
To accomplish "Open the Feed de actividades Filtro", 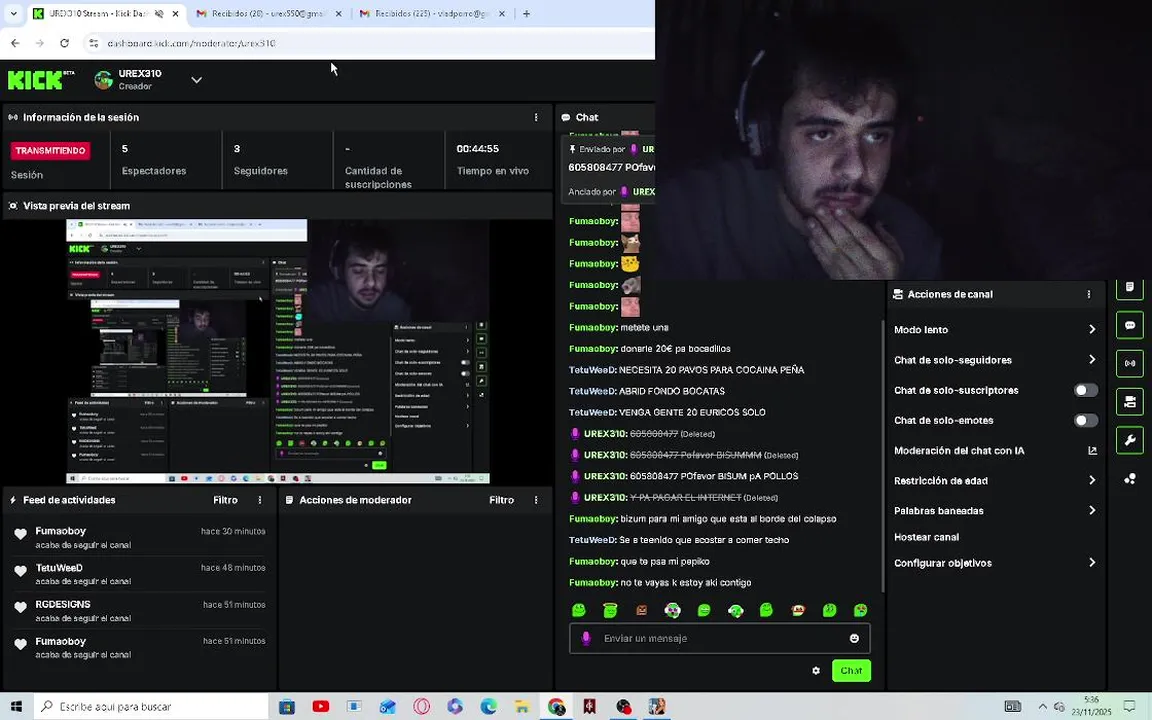I will 225,500.
